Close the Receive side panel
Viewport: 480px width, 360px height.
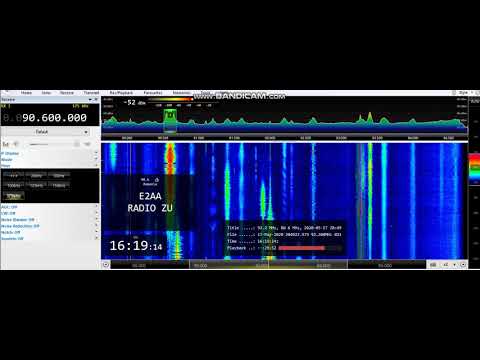96,99
